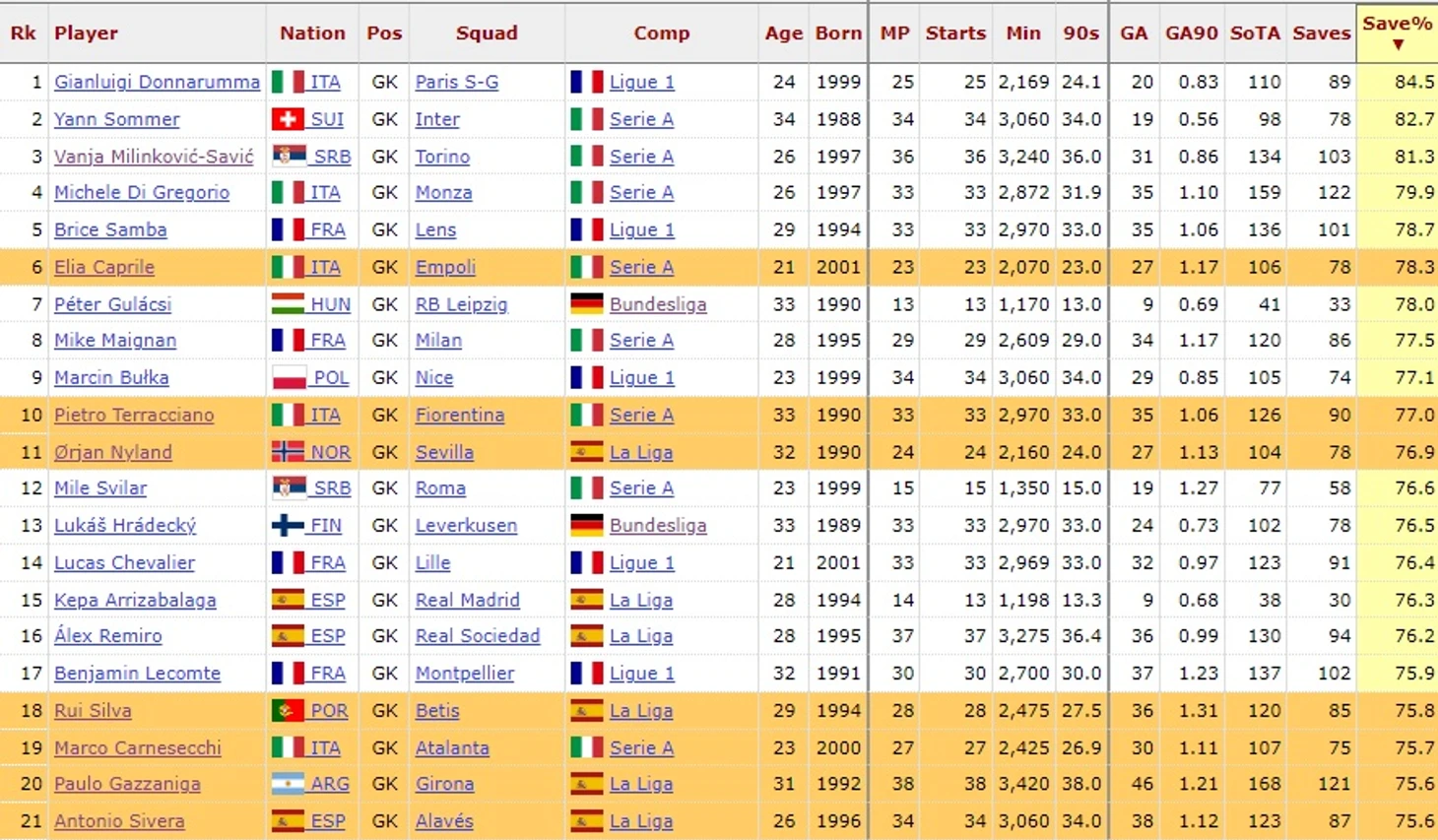This screenshot has height=840, width=1438.
Task: Open the Paris S-G squad link
Action: click(x=457, y=82)
